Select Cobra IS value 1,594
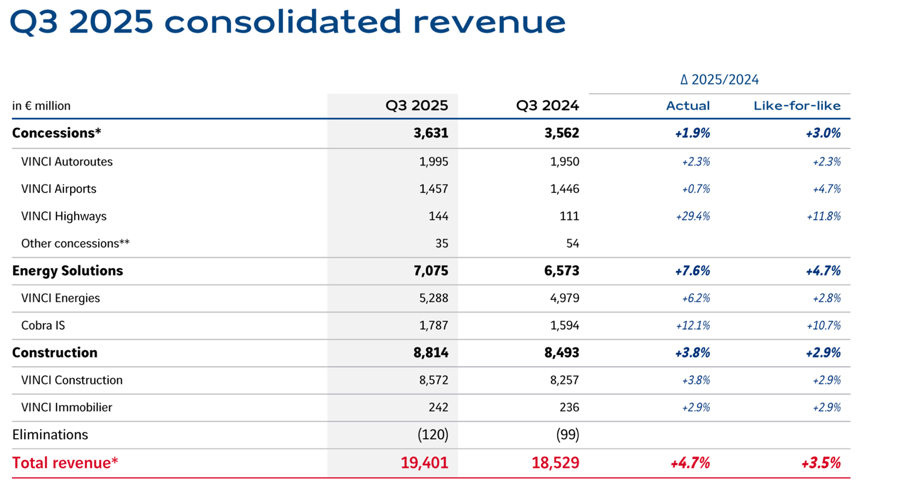 click(x=564, y=326)
